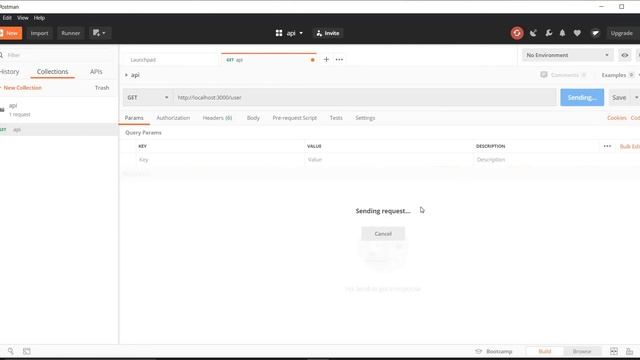Screen dimensions: 640x360
Task: Open the Authorization tab
Action: [x=173, y=118]
